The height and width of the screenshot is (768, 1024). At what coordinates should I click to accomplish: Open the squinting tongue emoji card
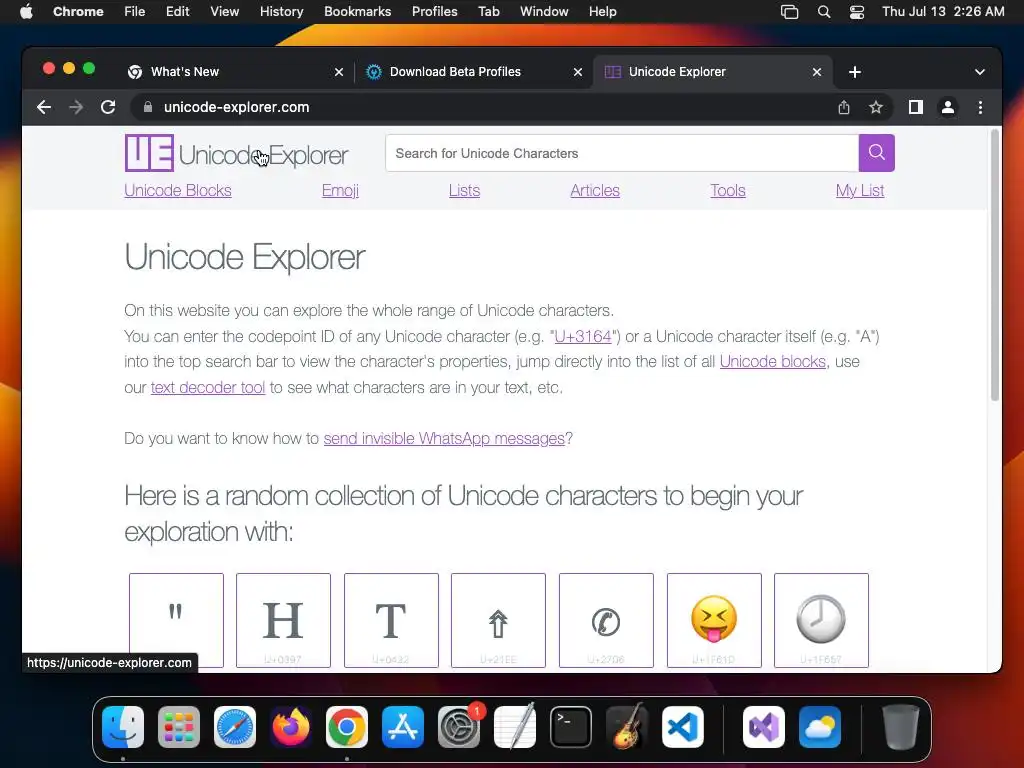click(714, 620)
